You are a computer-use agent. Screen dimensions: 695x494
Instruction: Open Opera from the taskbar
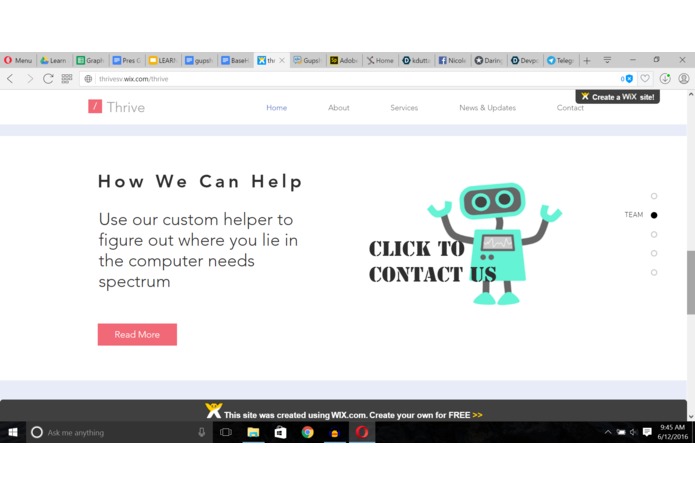point(362,432)
